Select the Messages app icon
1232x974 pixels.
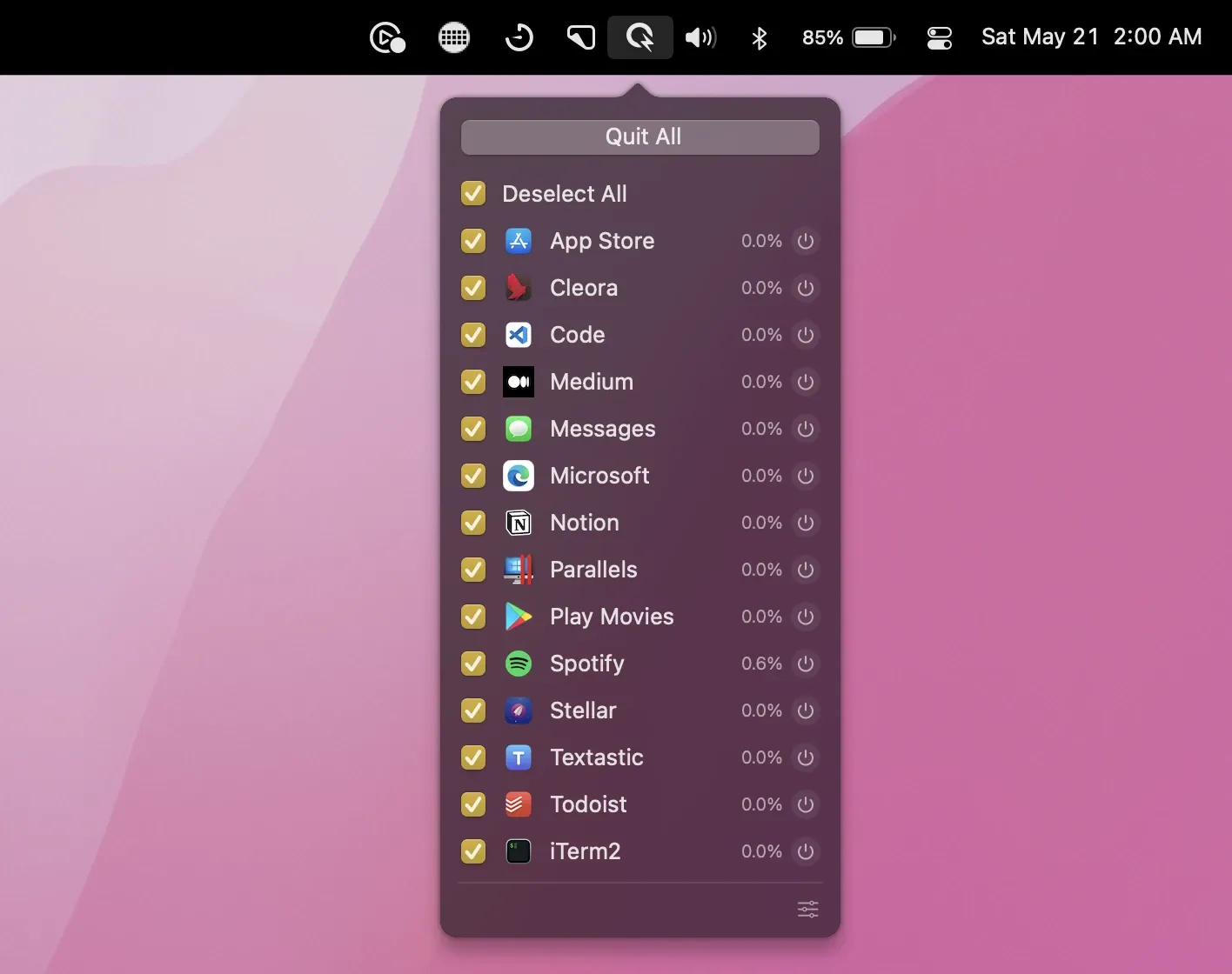519,429
